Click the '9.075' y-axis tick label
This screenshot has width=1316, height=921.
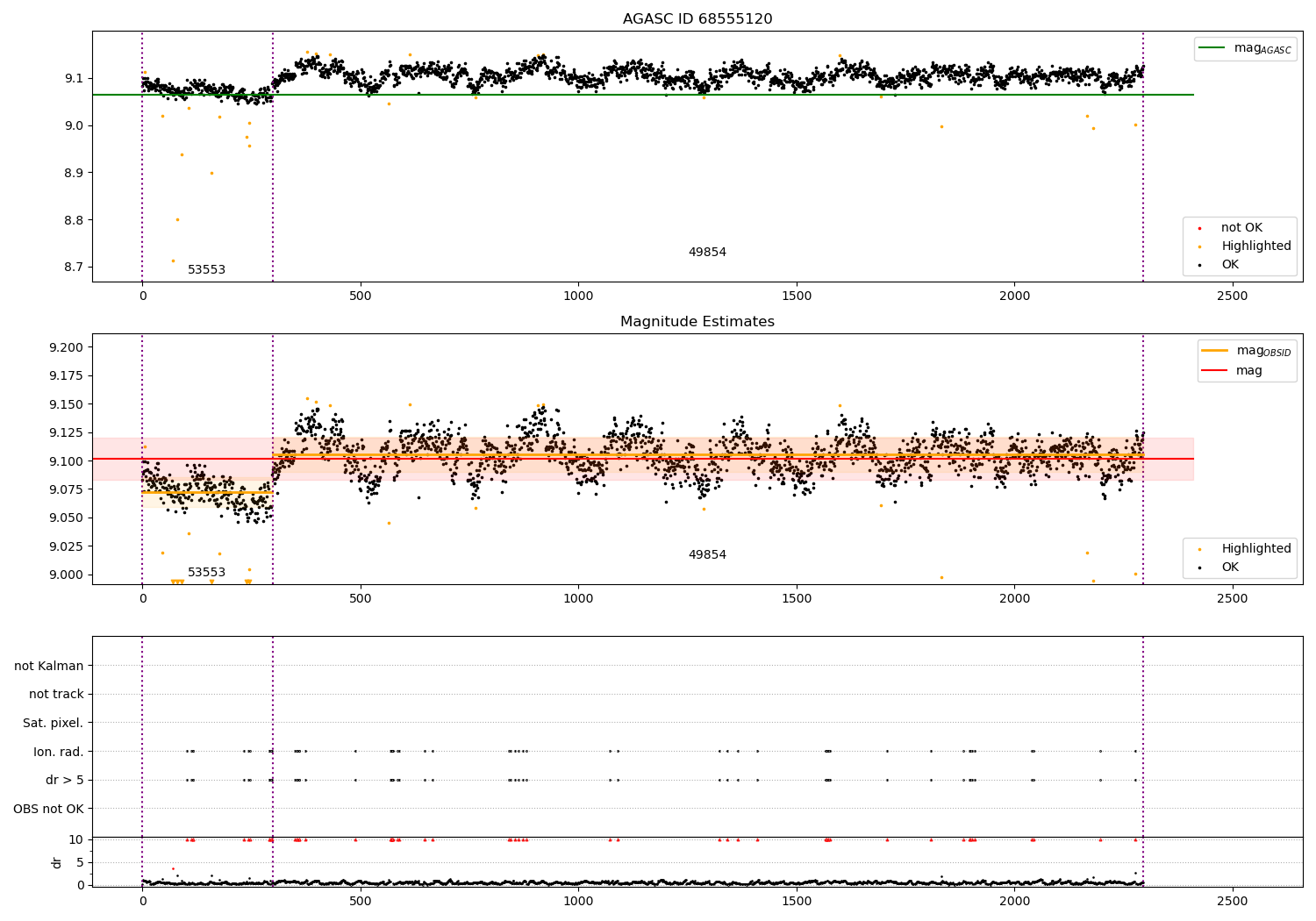(x=67, y=489)
